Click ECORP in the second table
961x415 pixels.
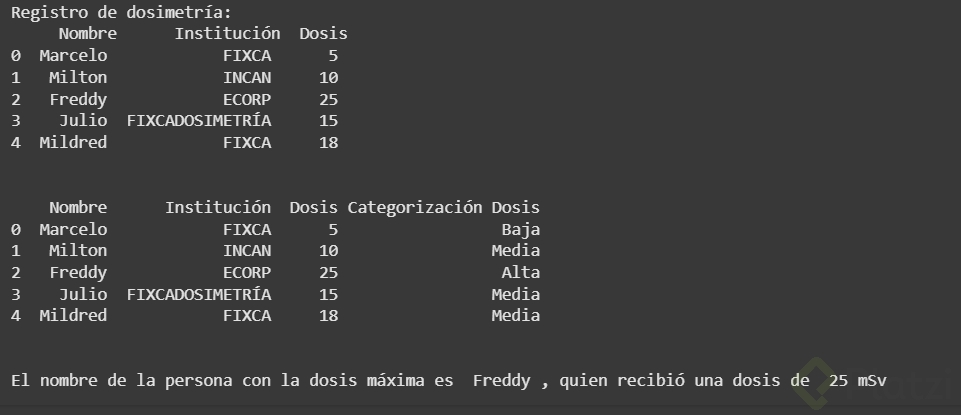coord(246,273)
